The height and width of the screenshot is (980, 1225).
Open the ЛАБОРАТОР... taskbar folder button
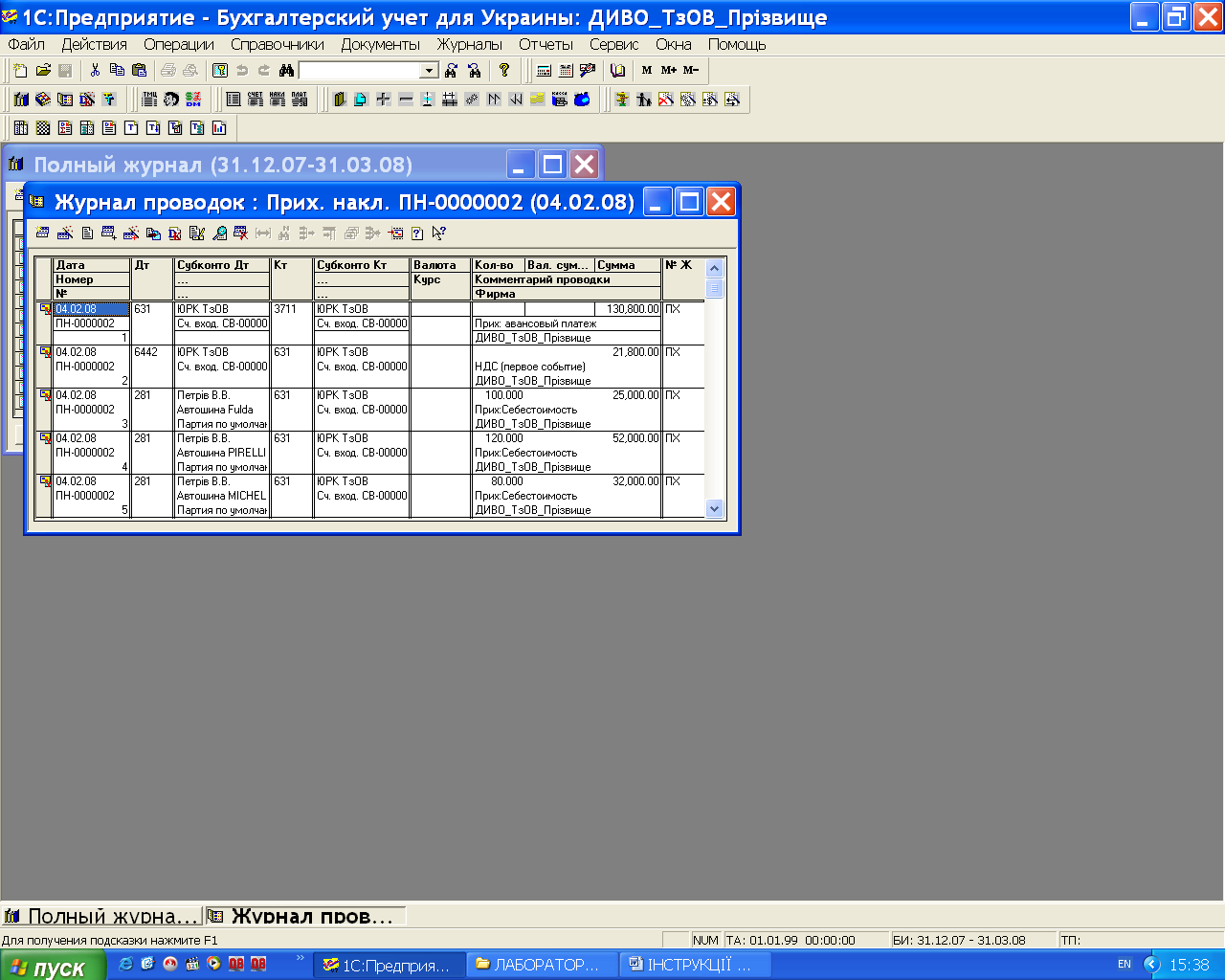[542, 966]
